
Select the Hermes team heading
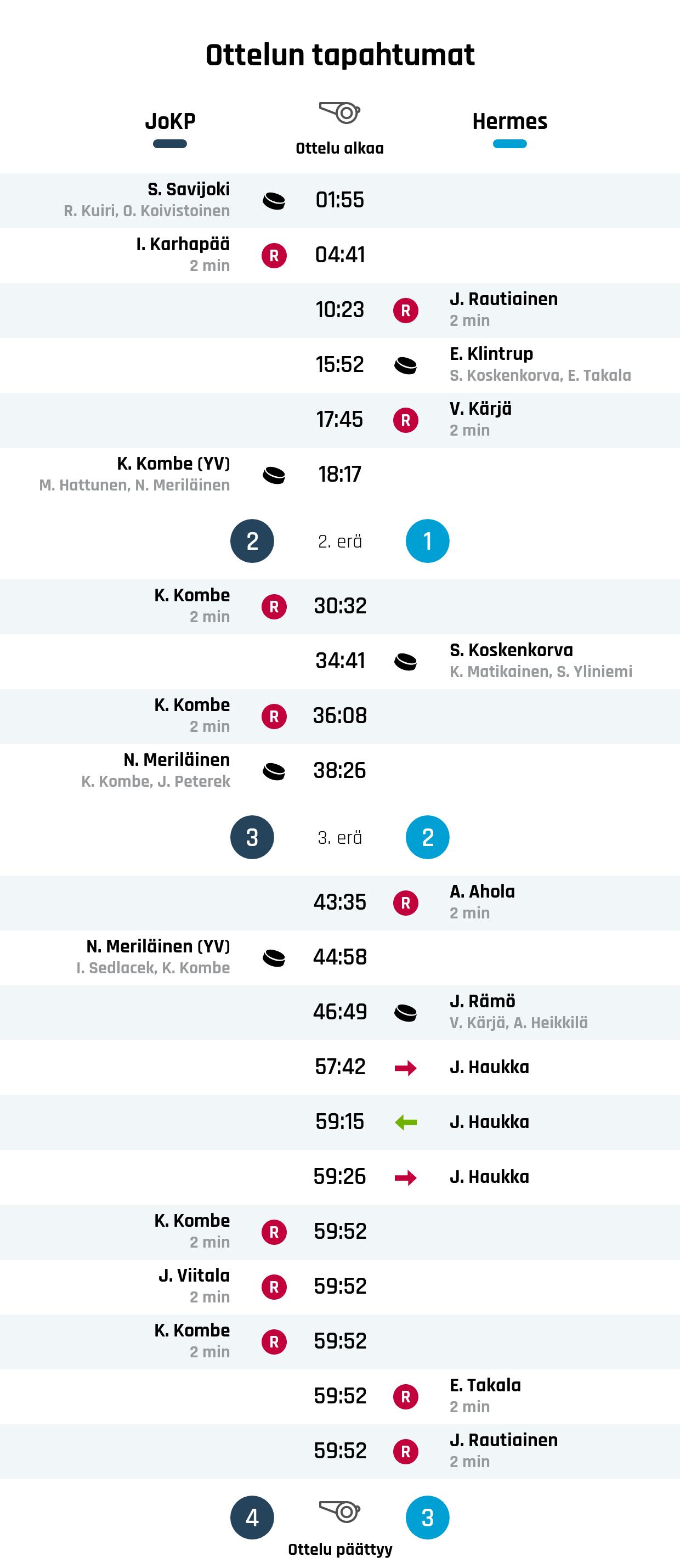(509, 122)
